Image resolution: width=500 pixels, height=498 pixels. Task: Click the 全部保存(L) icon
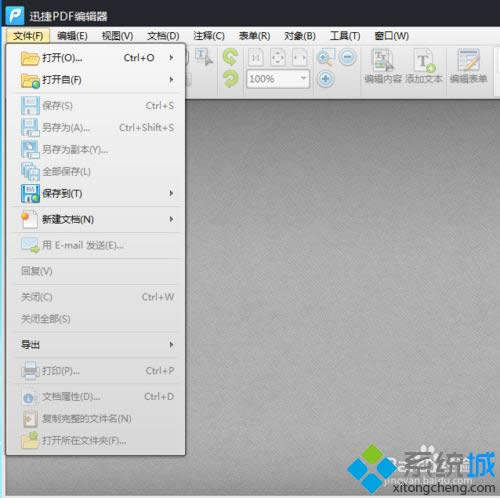[30, 171]
